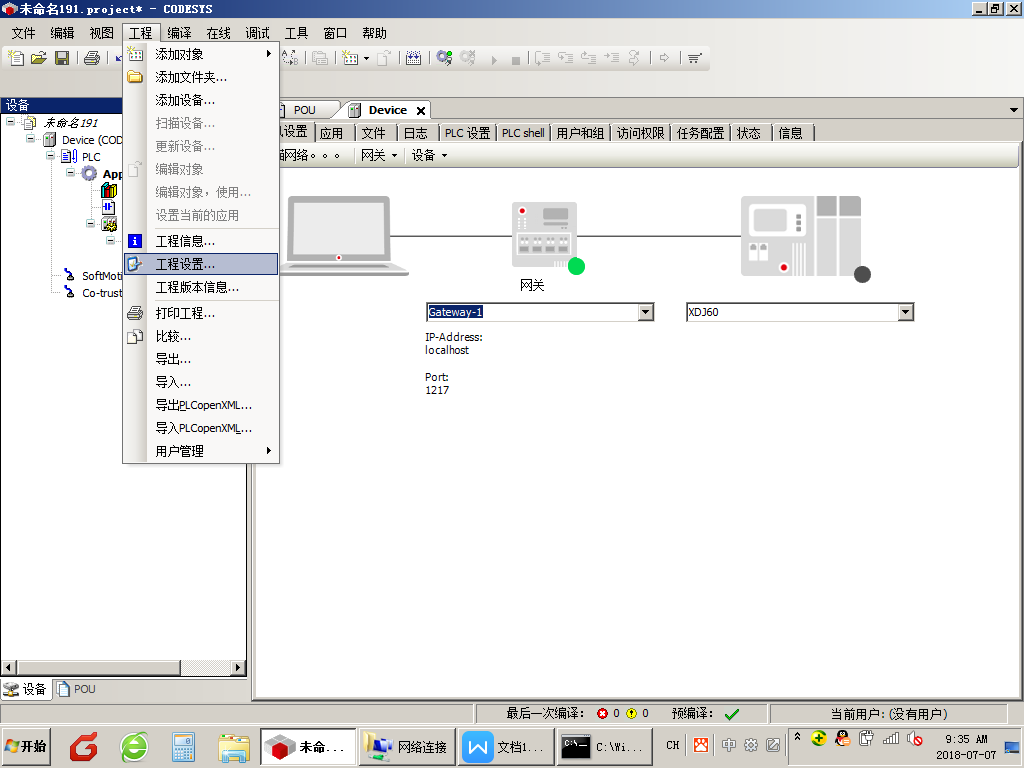Viewport: 1024px width, 768px height.
Task: Open the command prompt taskbar item
Action: pyautogui.click(x=605, y=746)
